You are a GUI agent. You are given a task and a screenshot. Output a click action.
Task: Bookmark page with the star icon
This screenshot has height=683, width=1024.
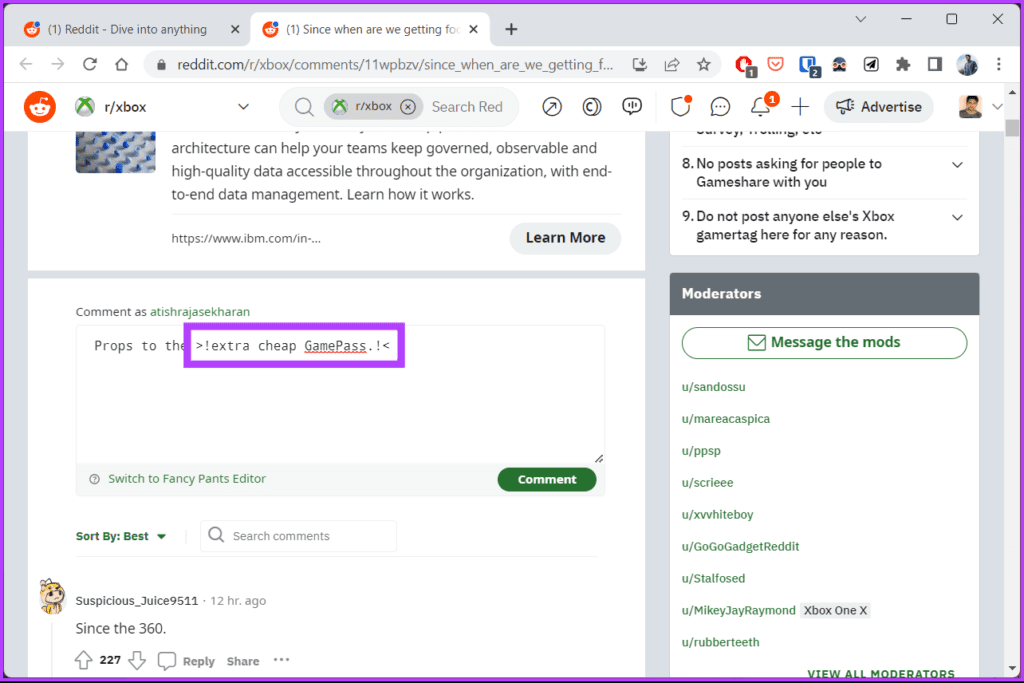[x=703, y=64]
